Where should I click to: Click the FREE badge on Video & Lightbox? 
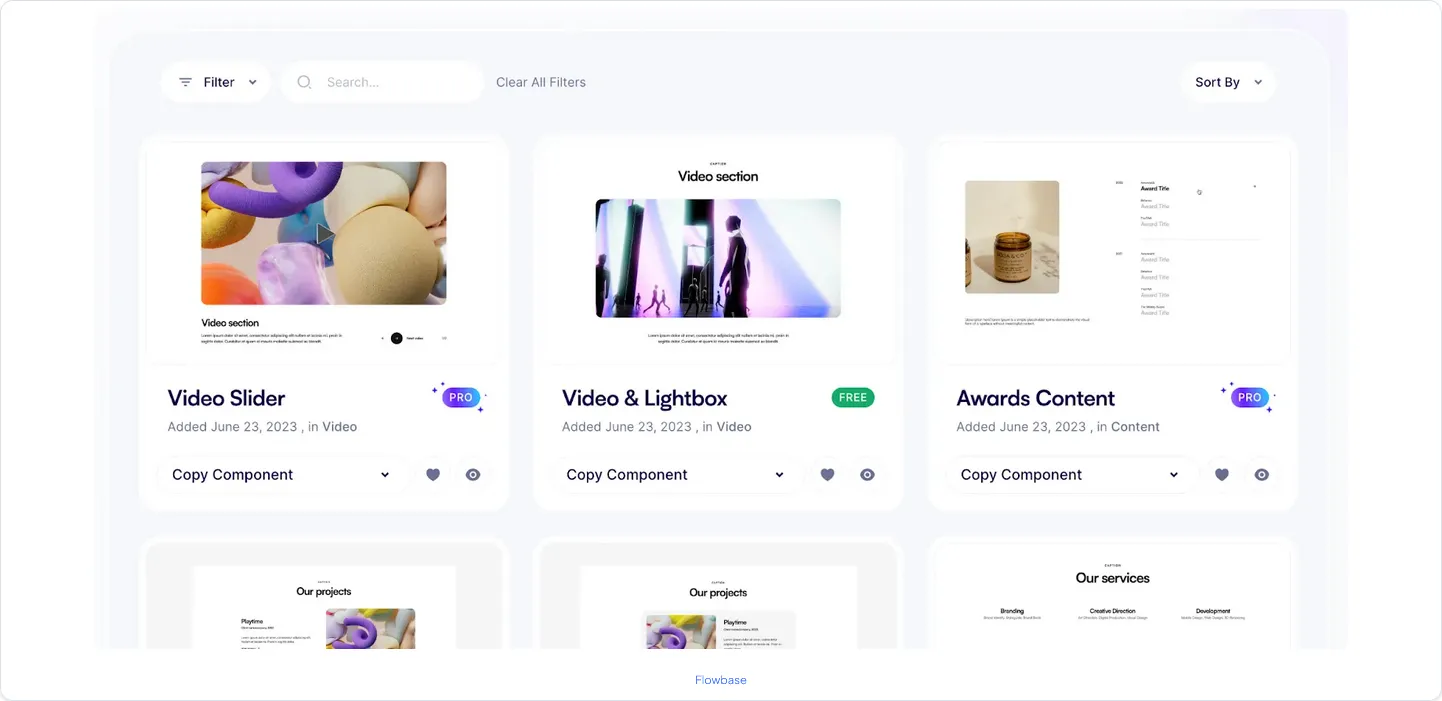[853, 397]
